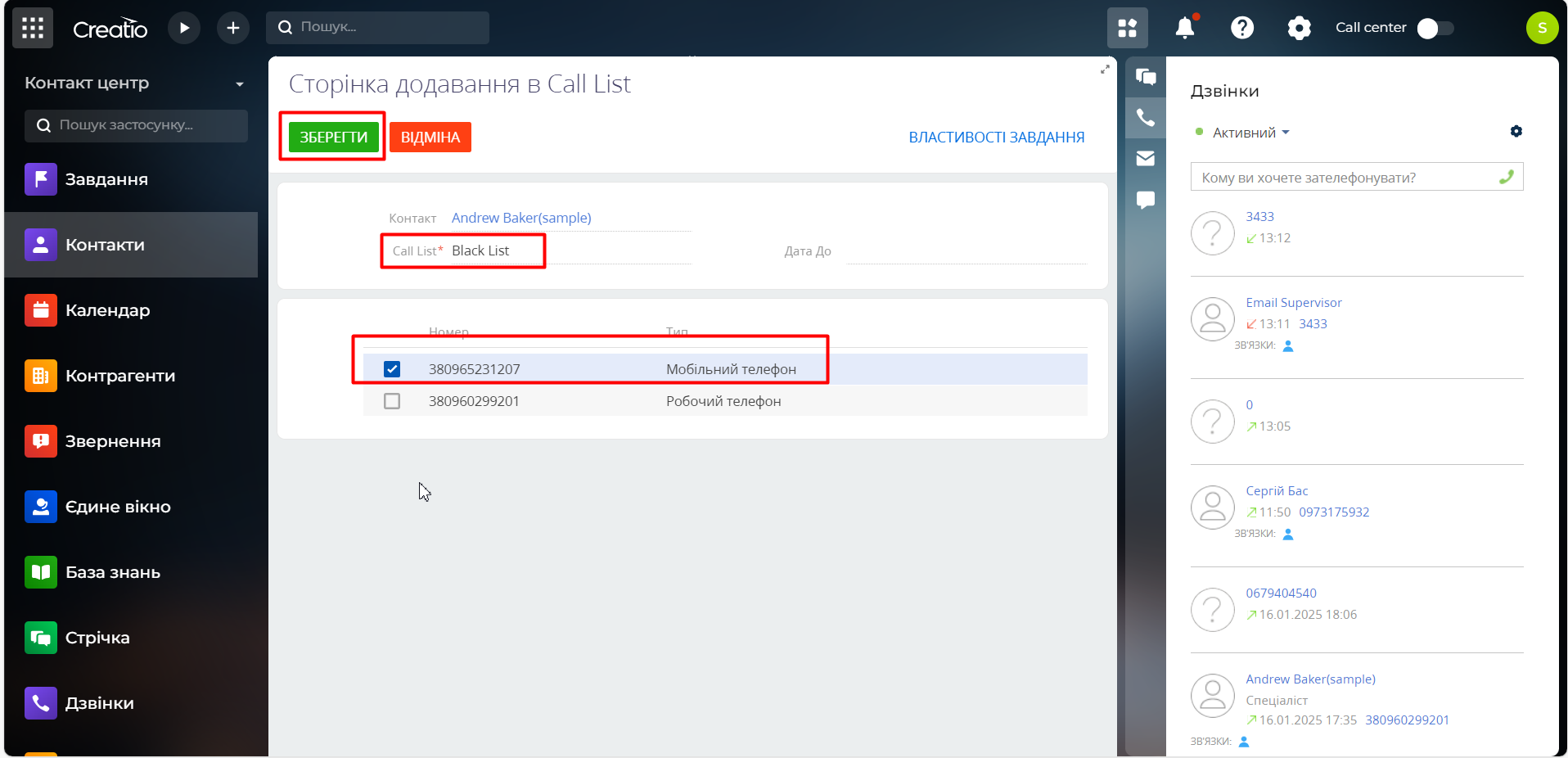Open the feed messages panel icon
This screenshot has height=758, width=1568.
coord(1146,200)
